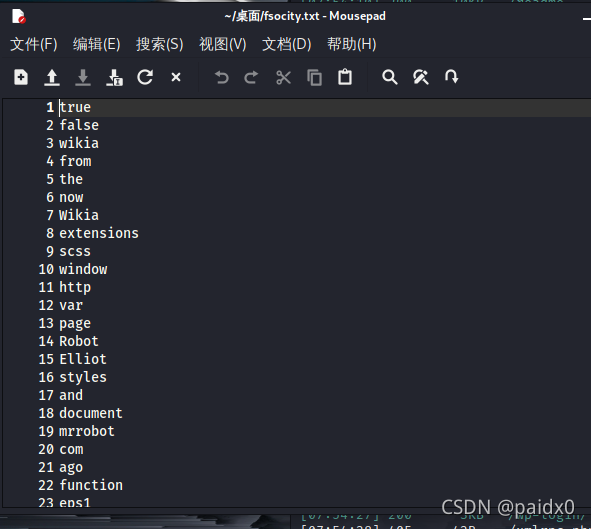Open Find and Replace toolbar icon

pos(421,77)
